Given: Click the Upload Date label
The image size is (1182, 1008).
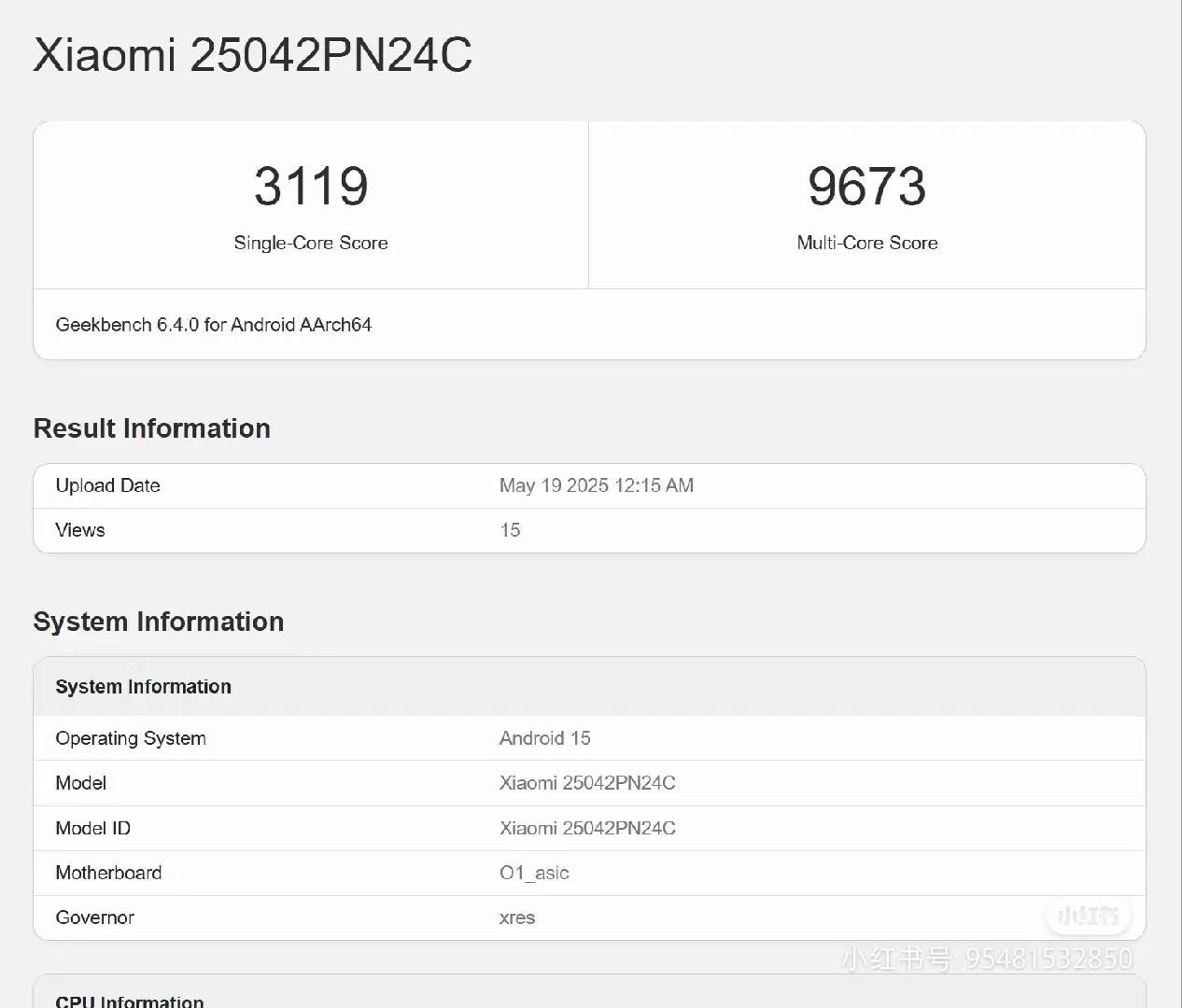Looking at the screenshot, I should tap(107, 485).
